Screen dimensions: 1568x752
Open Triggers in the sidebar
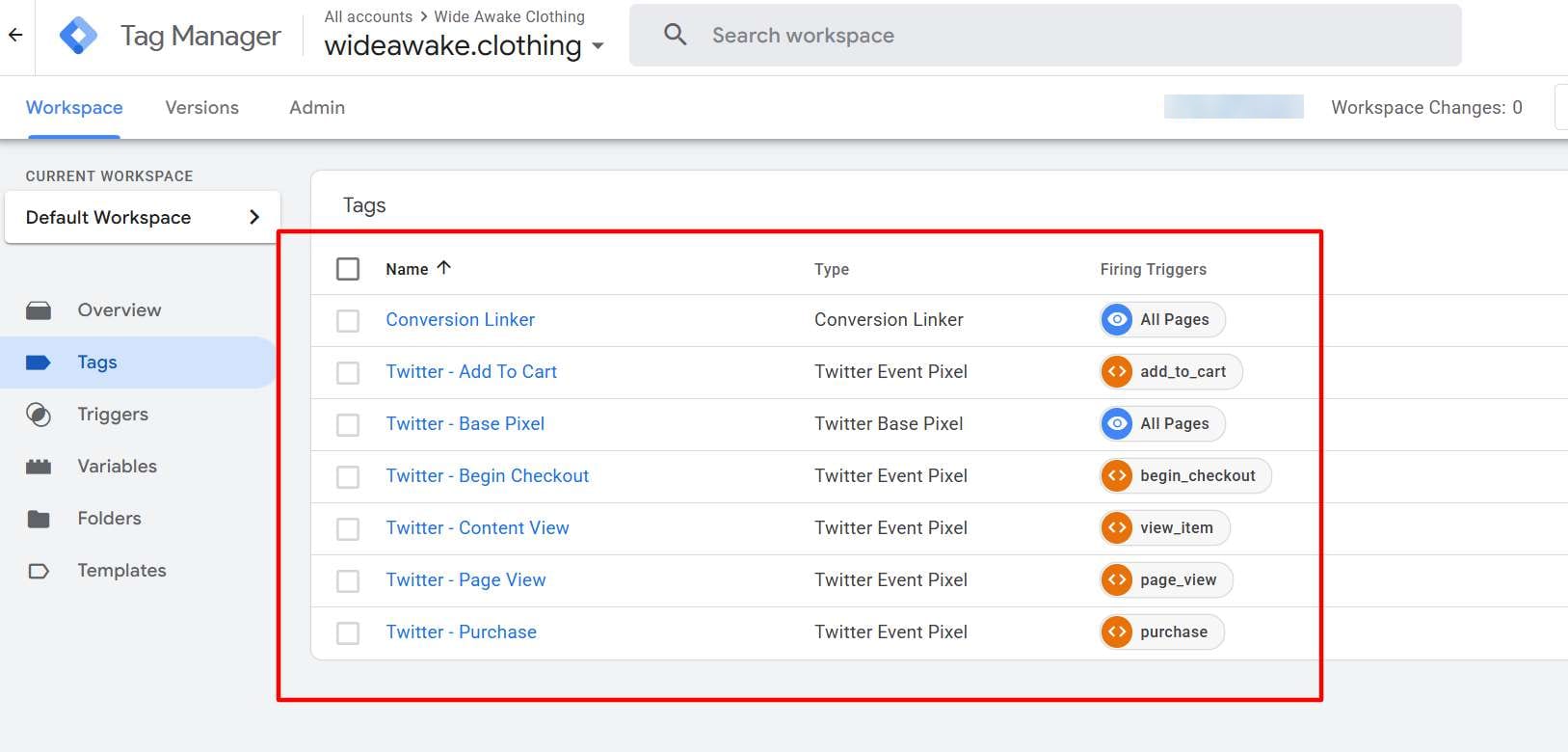pos(113,415)
